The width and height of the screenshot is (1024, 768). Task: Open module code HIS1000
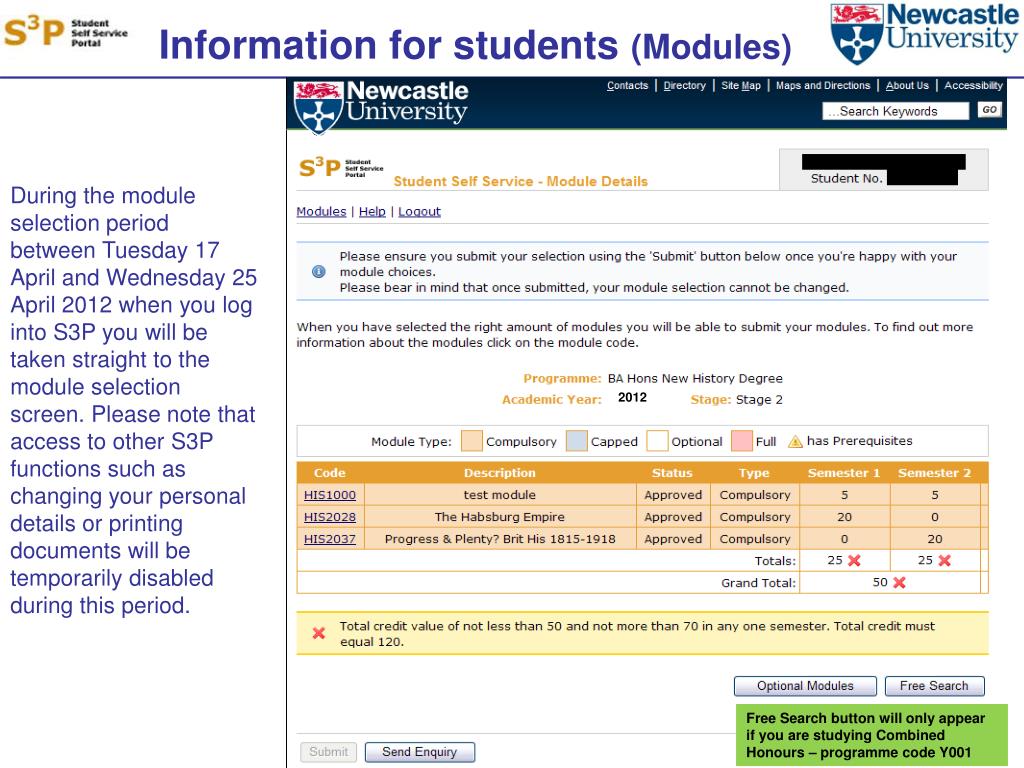(x=330, y=495)
